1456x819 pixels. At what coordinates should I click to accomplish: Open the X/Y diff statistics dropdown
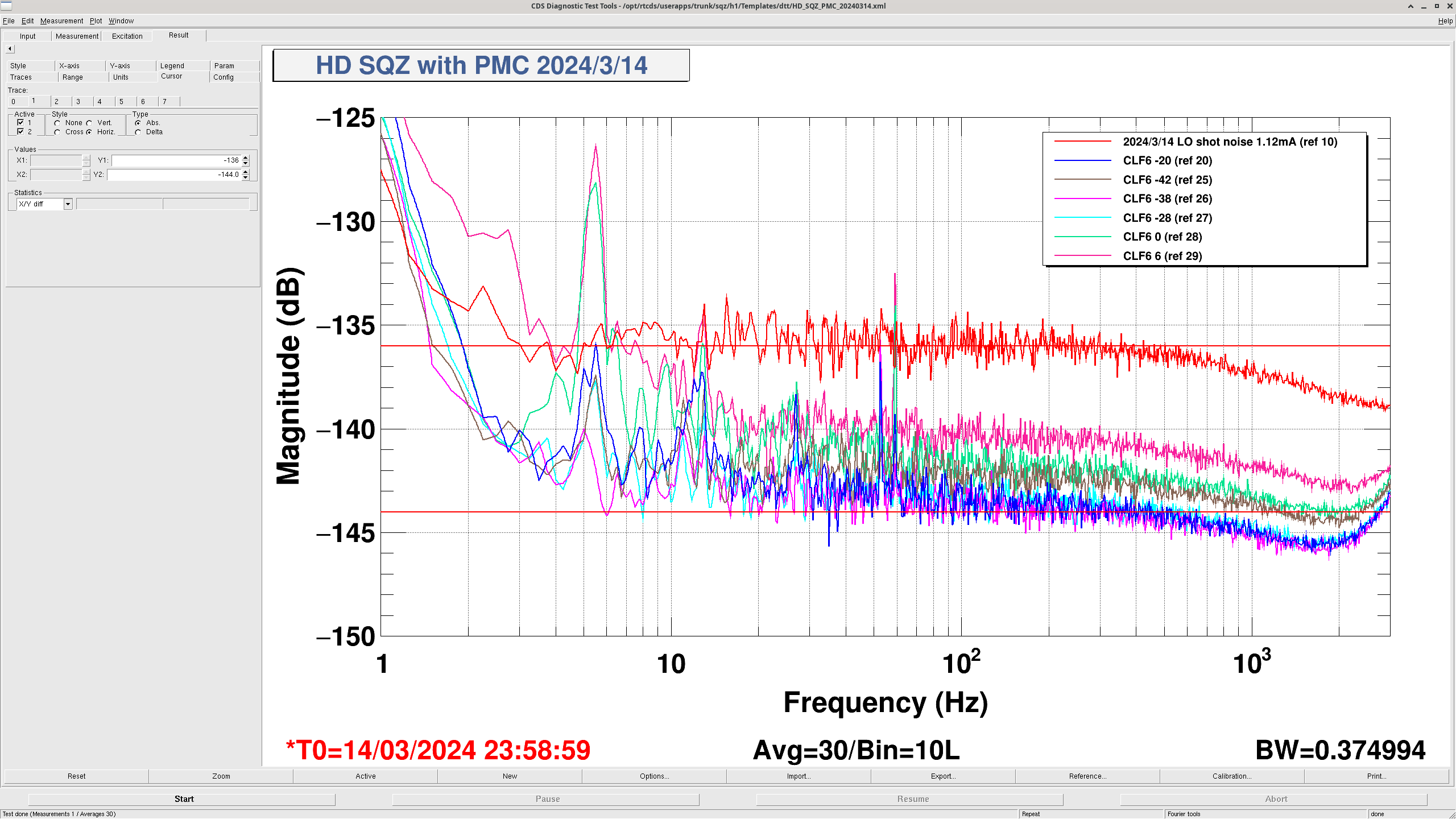pyautogui.click(x=68, y=204)
